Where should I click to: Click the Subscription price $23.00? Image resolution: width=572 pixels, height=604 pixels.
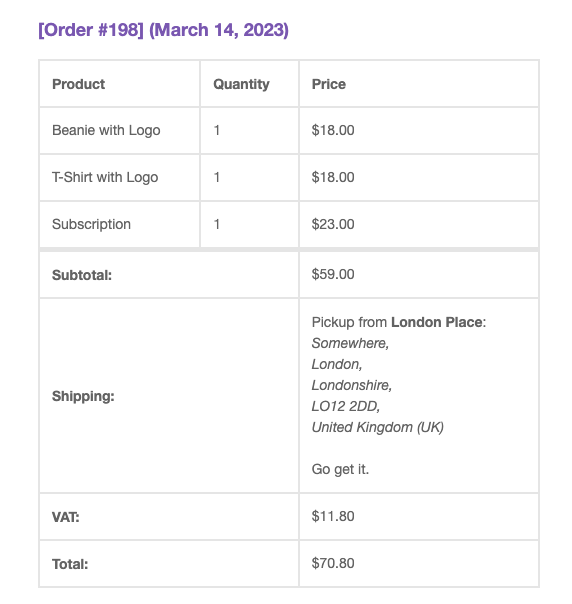tap(333, 224)
